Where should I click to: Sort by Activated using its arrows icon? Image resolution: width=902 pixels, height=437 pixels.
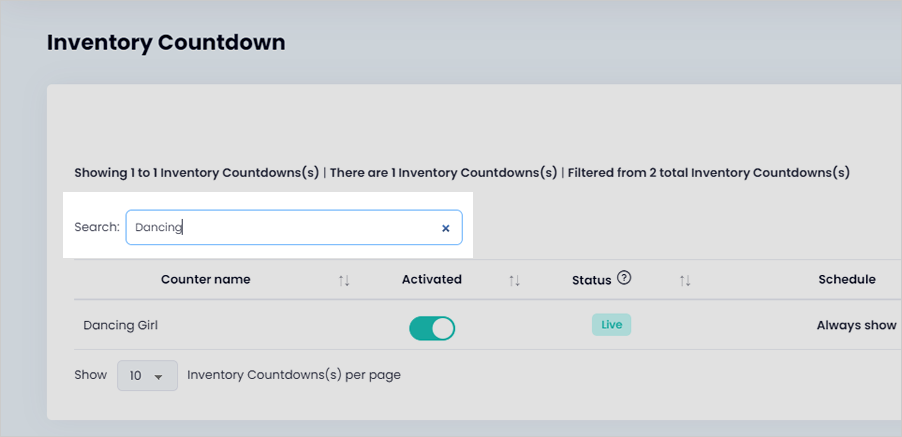(x=514, y=281)
